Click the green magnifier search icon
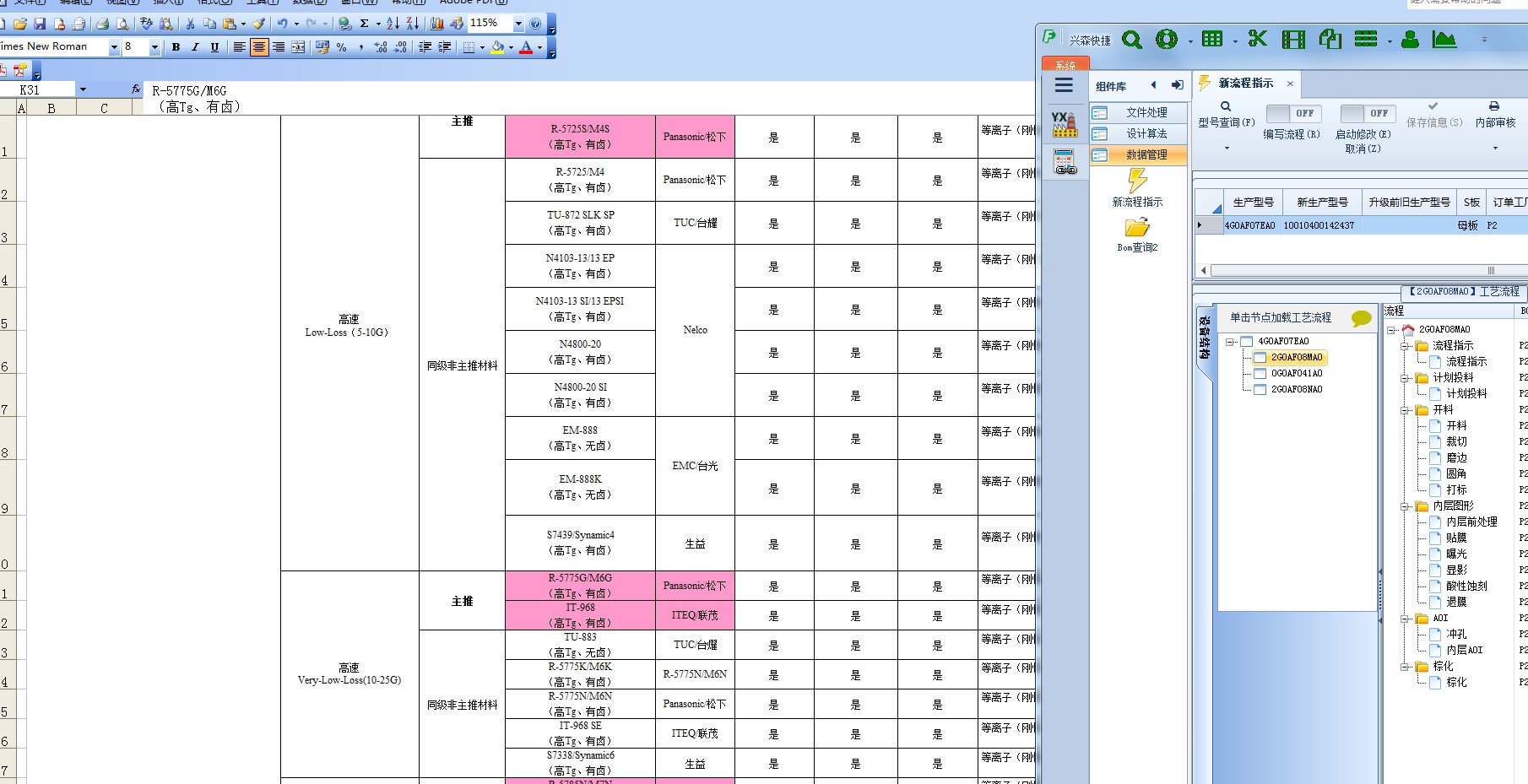 pyautogui.click(x=1132, y=39)
